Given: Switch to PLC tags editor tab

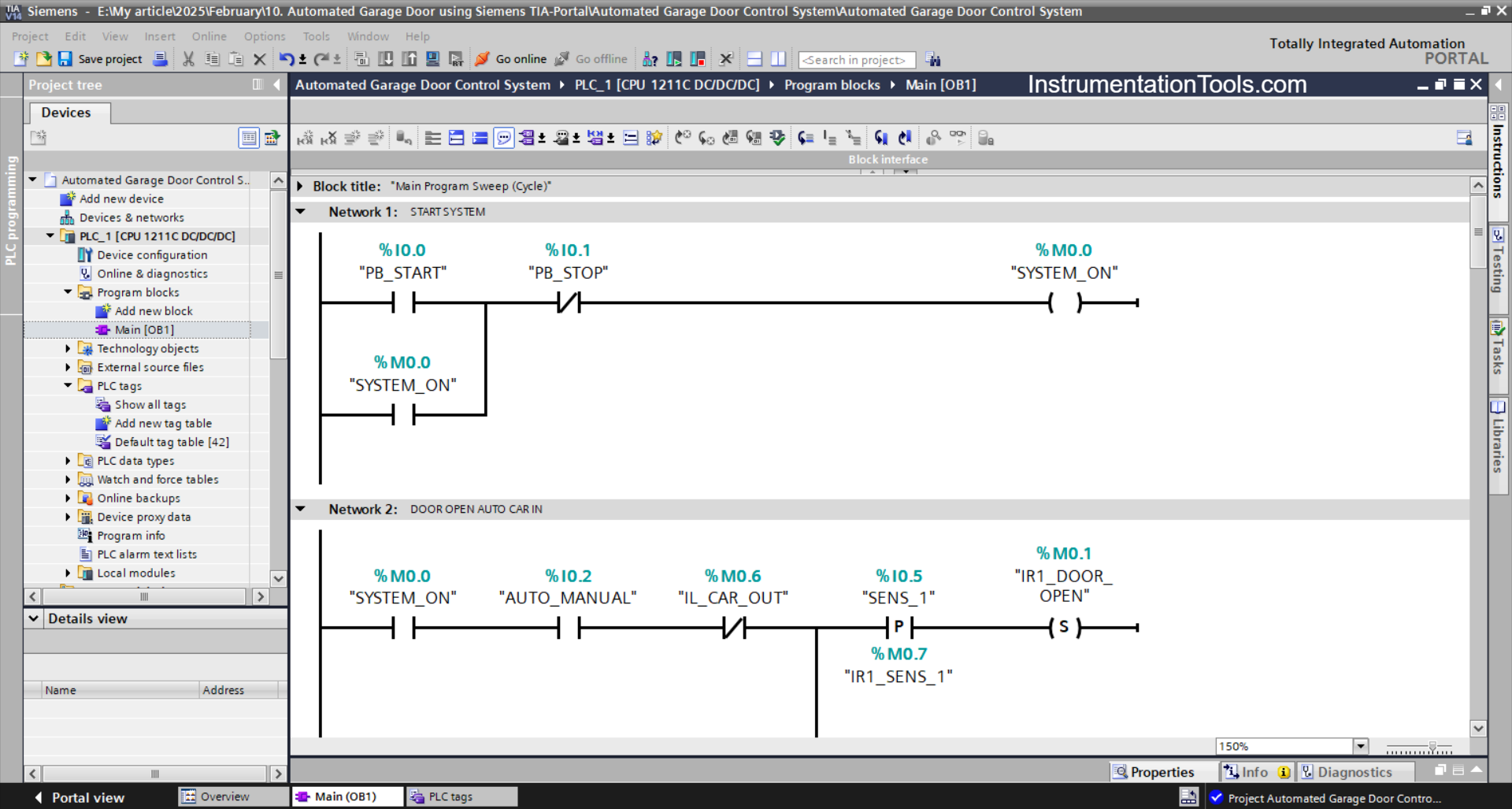Looking at the screenshot, I should [x=461, y=796].
